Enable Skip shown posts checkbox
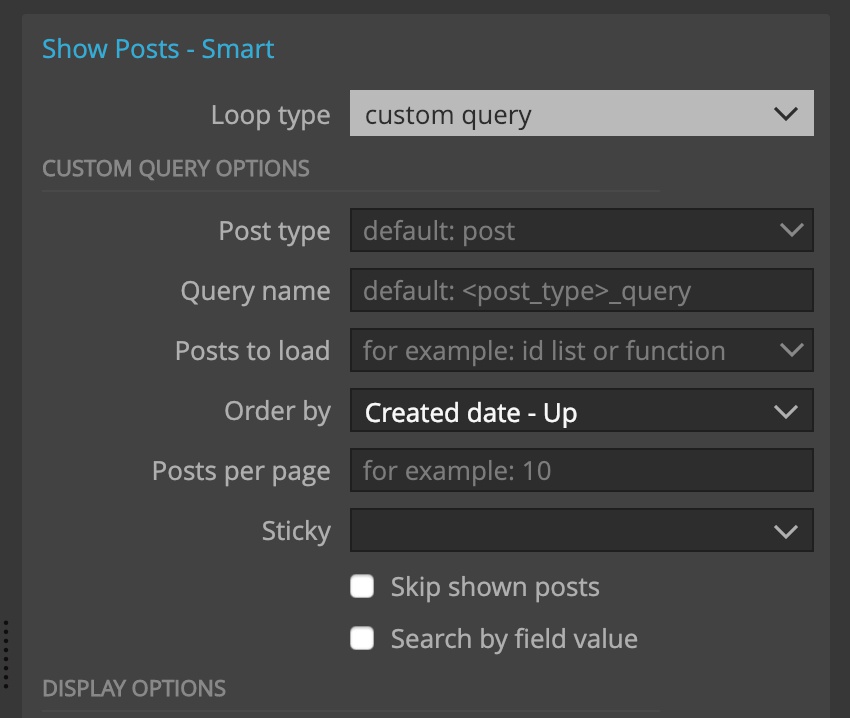Screen dimensions: 850x718 (x=362, y=586)
